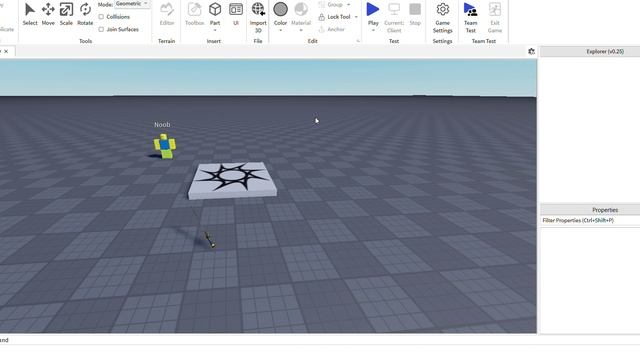The height and width of the screenshot is (360, 640).
Task: Open the UI insert tool
Action: [x=236, y=14]
